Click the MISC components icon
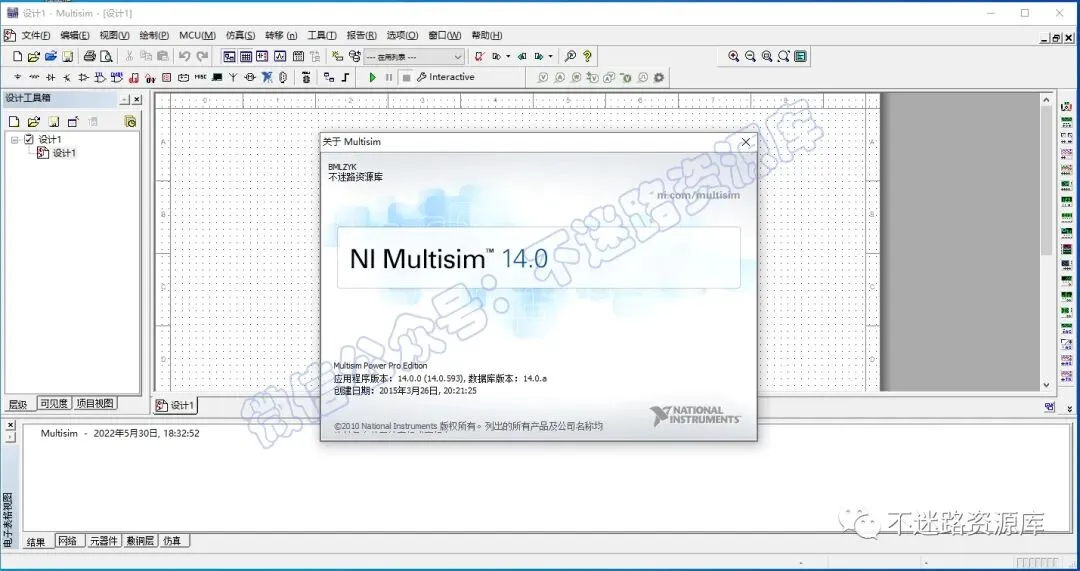Image resolution: width=1080 pixels, height=571 pixels. point(200,78)
